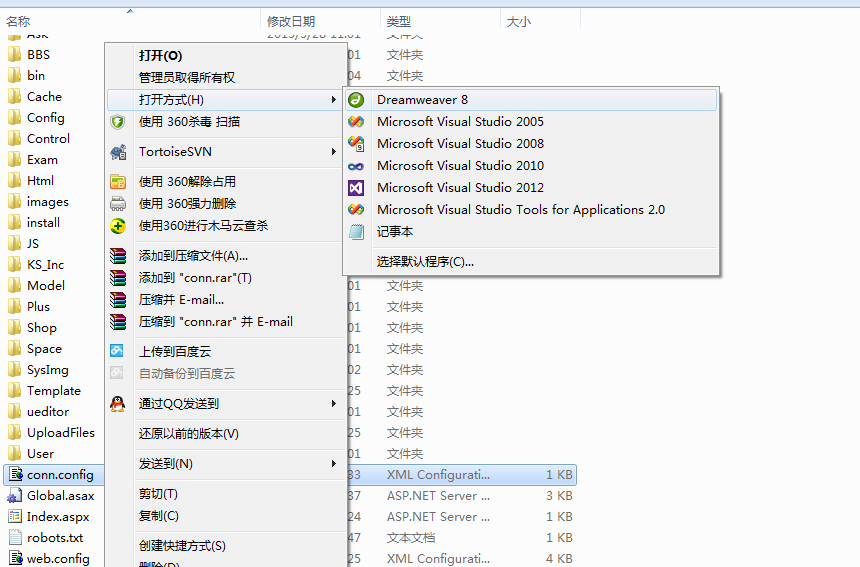
Task: Select 剪切(T) from context menu
Action: [226, 494]
